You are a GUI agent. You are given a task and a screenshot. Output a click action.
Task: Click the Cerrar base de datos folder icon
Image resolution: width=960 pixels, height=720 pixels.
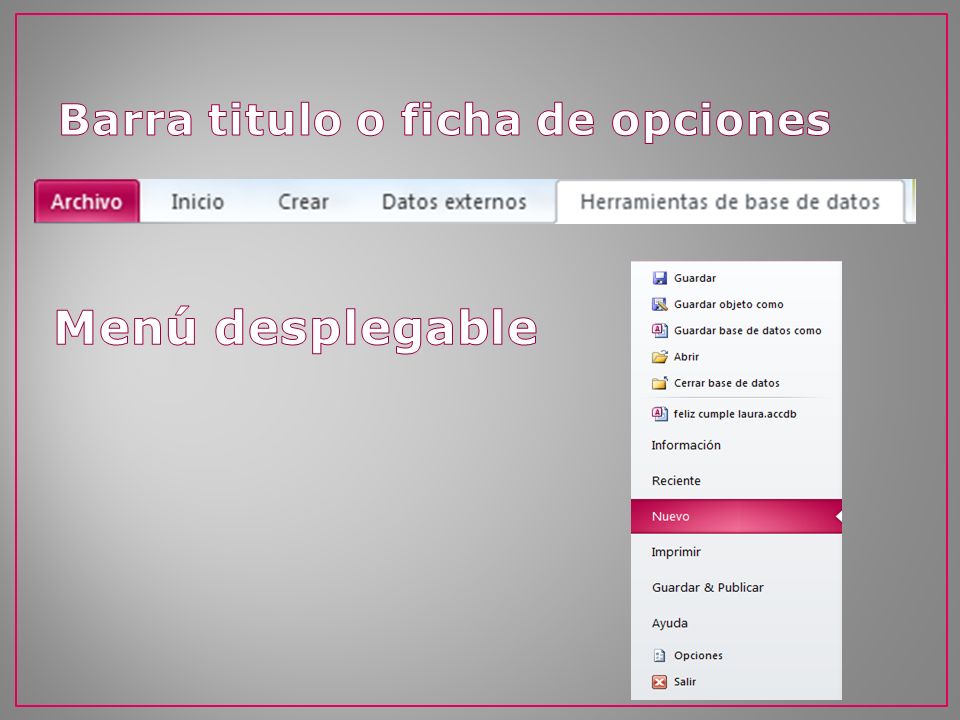pyautogui.click(x=659, y=383)
